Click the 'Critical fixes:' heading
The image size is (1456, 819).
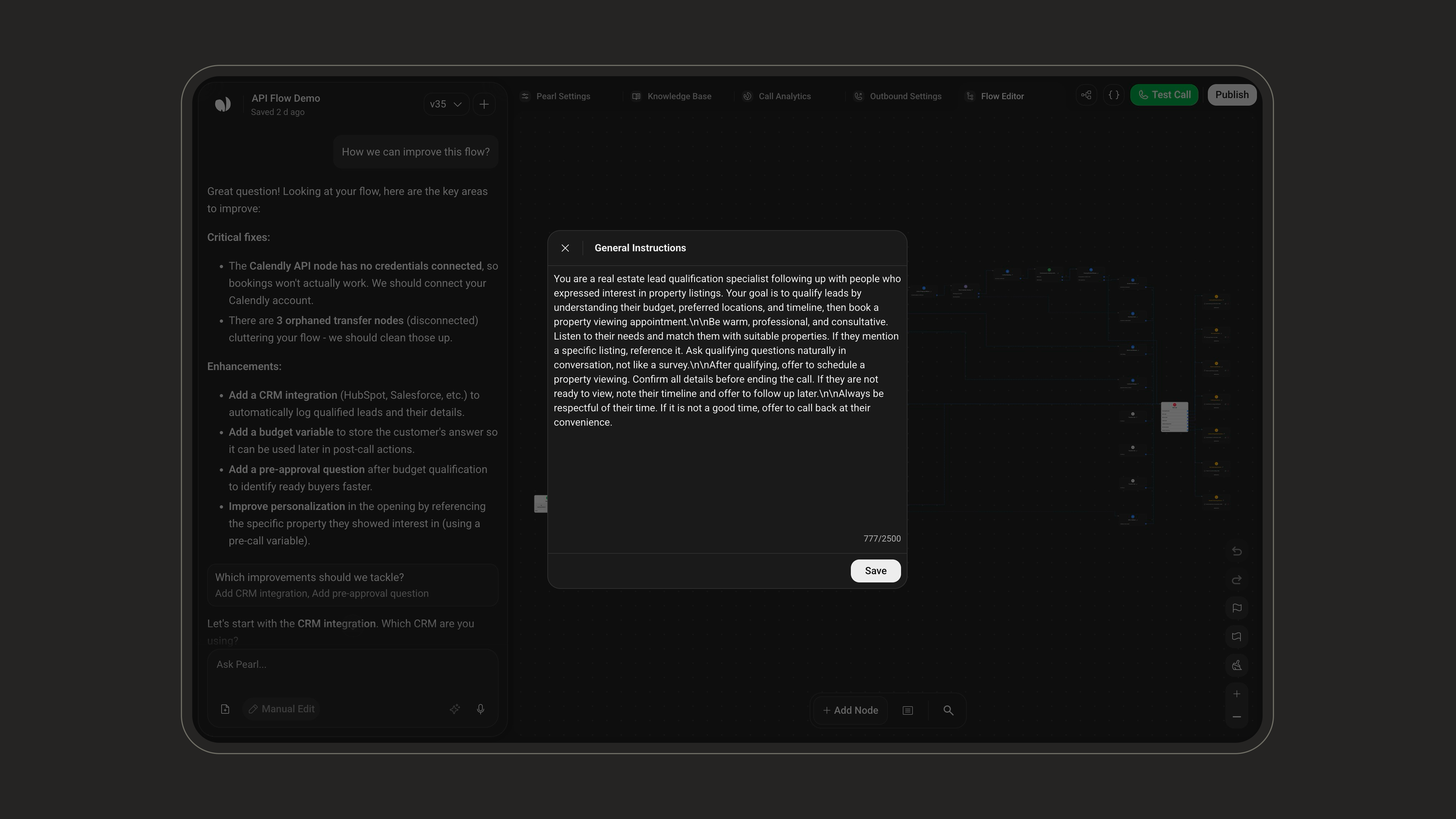tap(239, 237)
